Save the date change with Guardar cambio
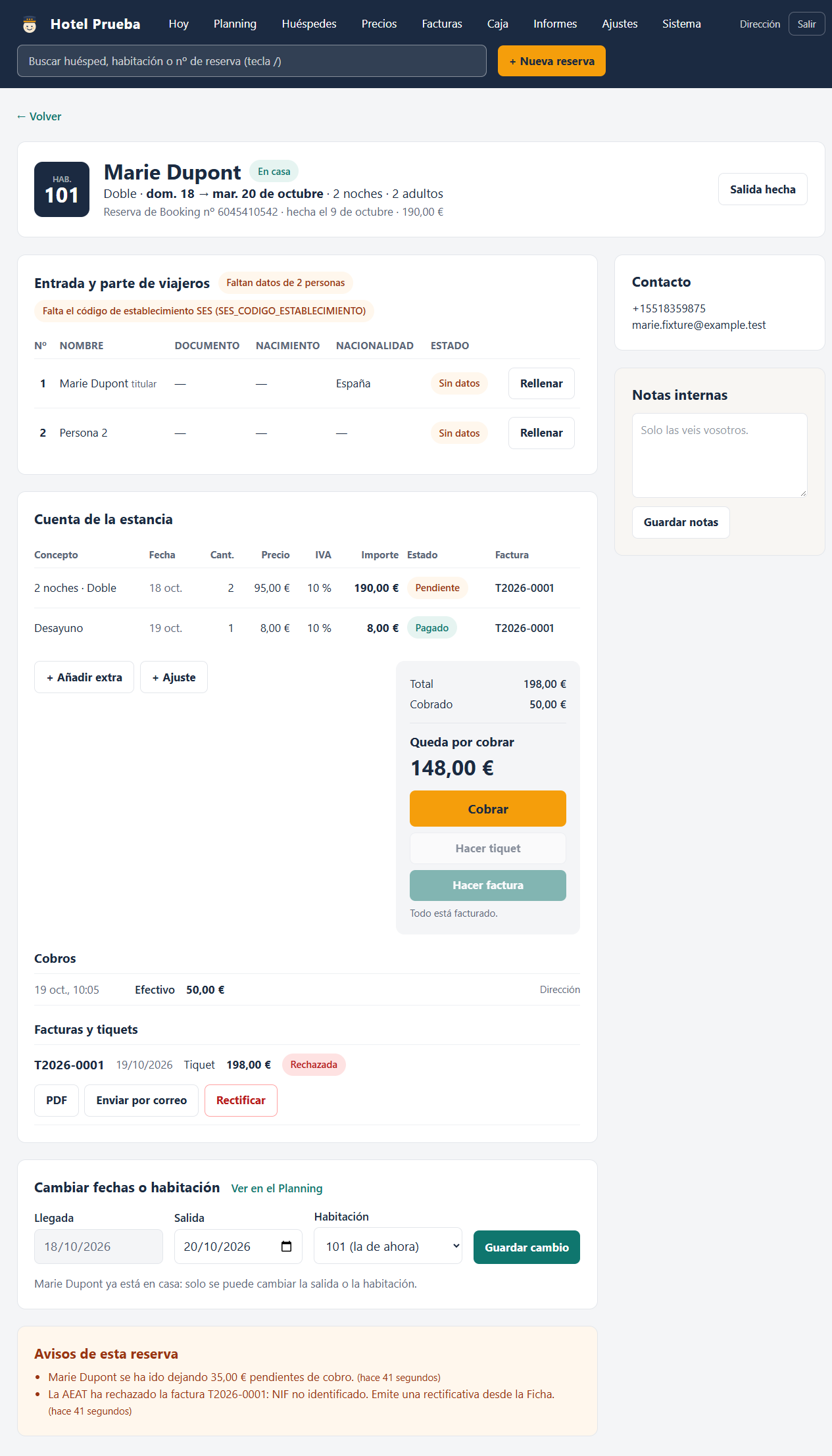Viewport: 832px width, 1456px height. [527, 1247]
